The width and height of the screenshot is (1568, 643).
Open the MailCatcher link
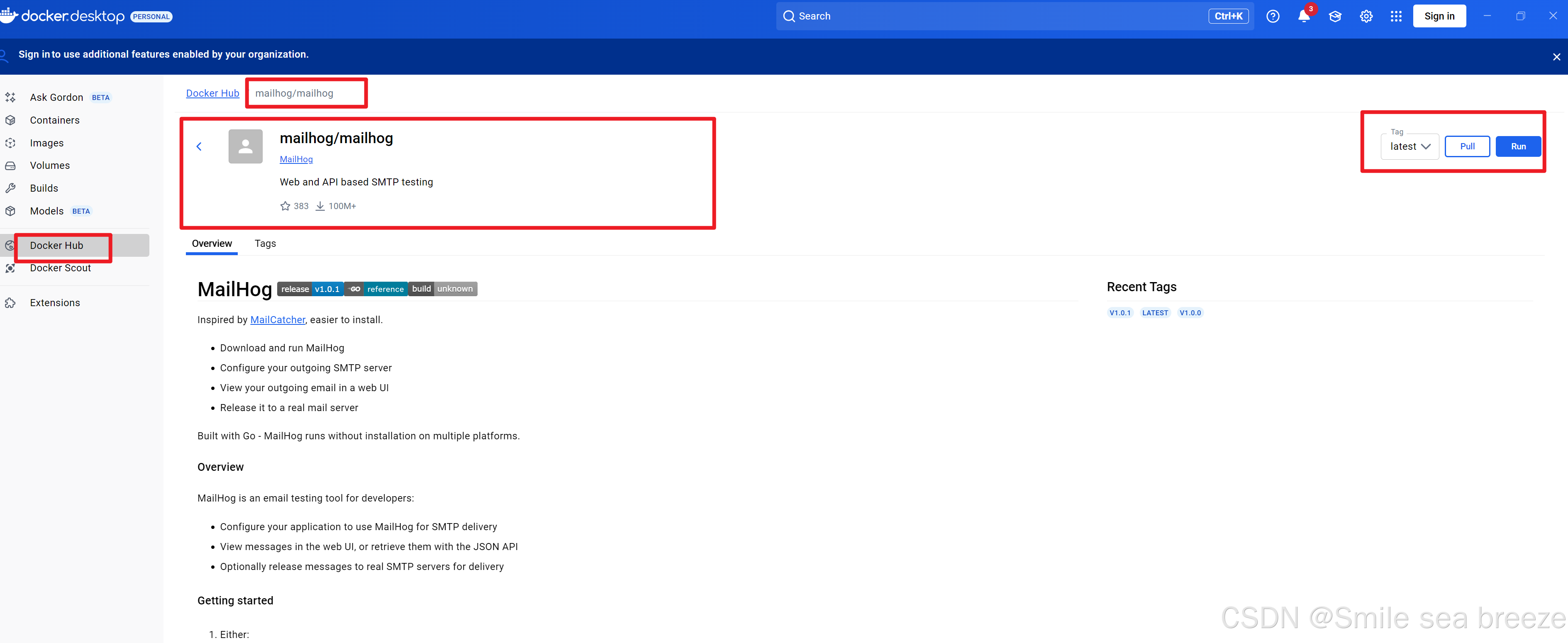click(278, 320)
